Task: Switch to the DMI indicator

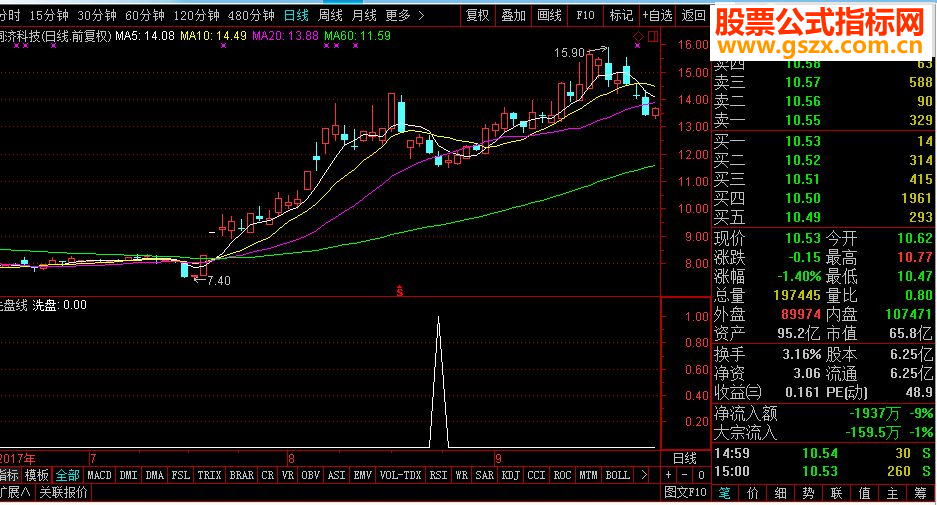Action: click(x=128, y=476)
